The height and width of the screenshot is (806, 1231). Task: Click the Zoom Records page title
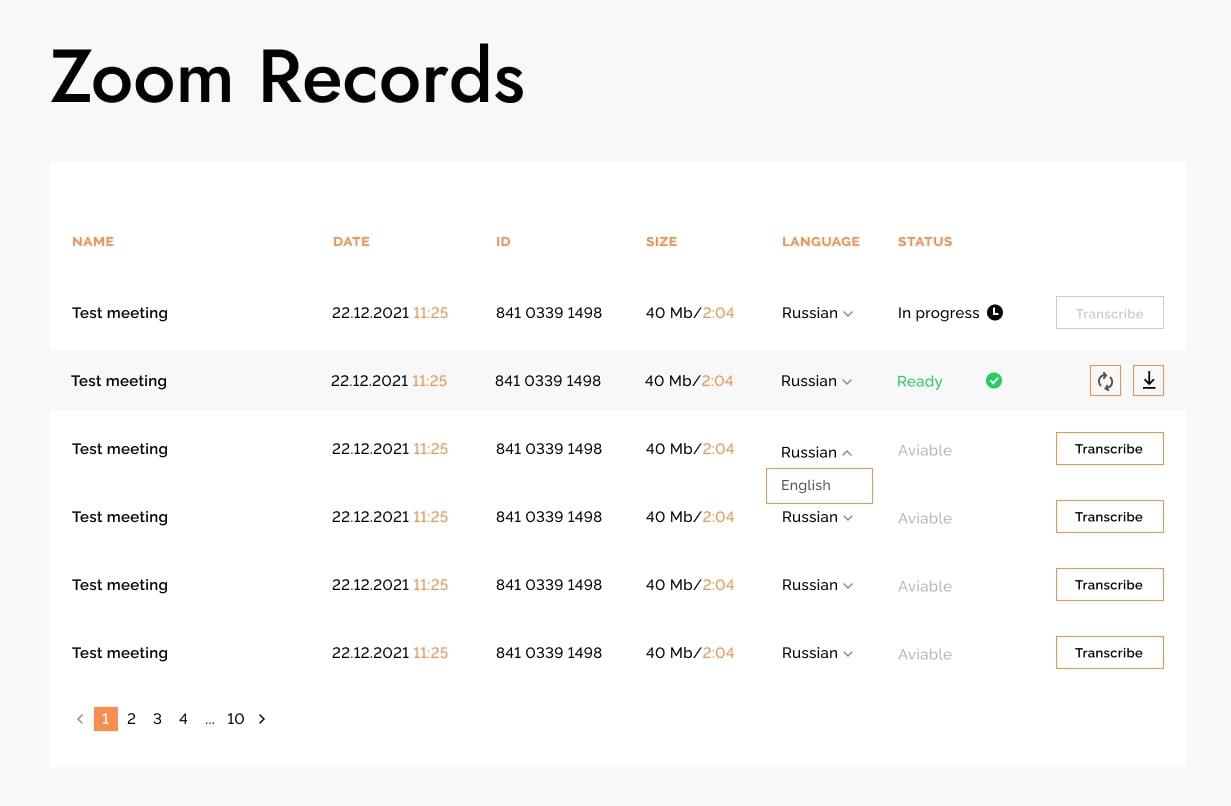click(287, 77)
